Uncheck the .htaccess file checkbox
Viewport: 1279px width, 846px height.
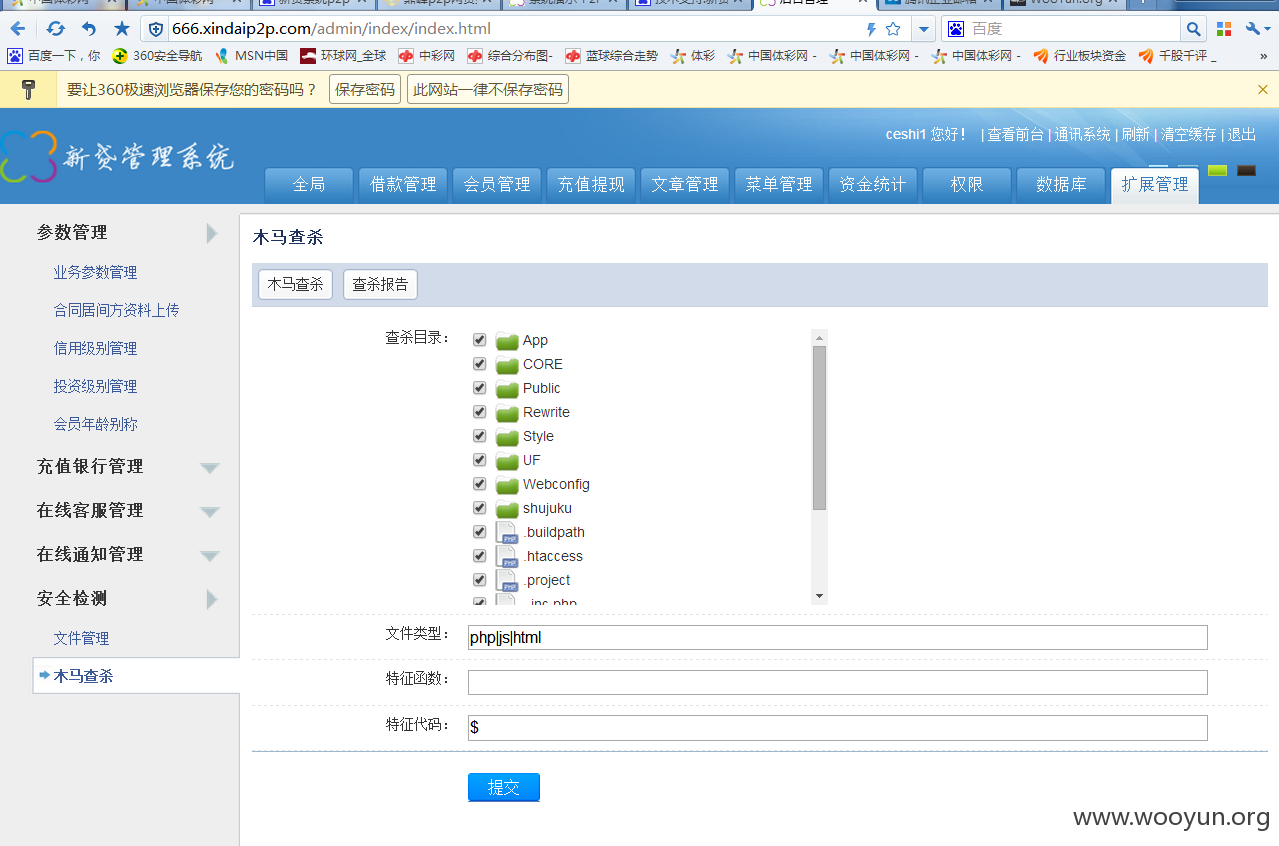(479, 556)
